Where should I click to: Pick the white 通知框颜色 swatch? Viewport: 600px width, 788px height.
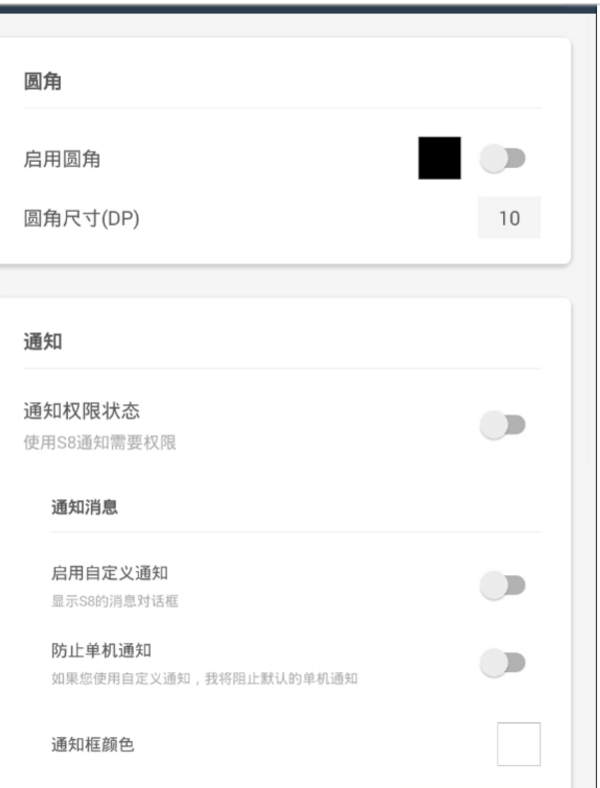pos(519,744)
